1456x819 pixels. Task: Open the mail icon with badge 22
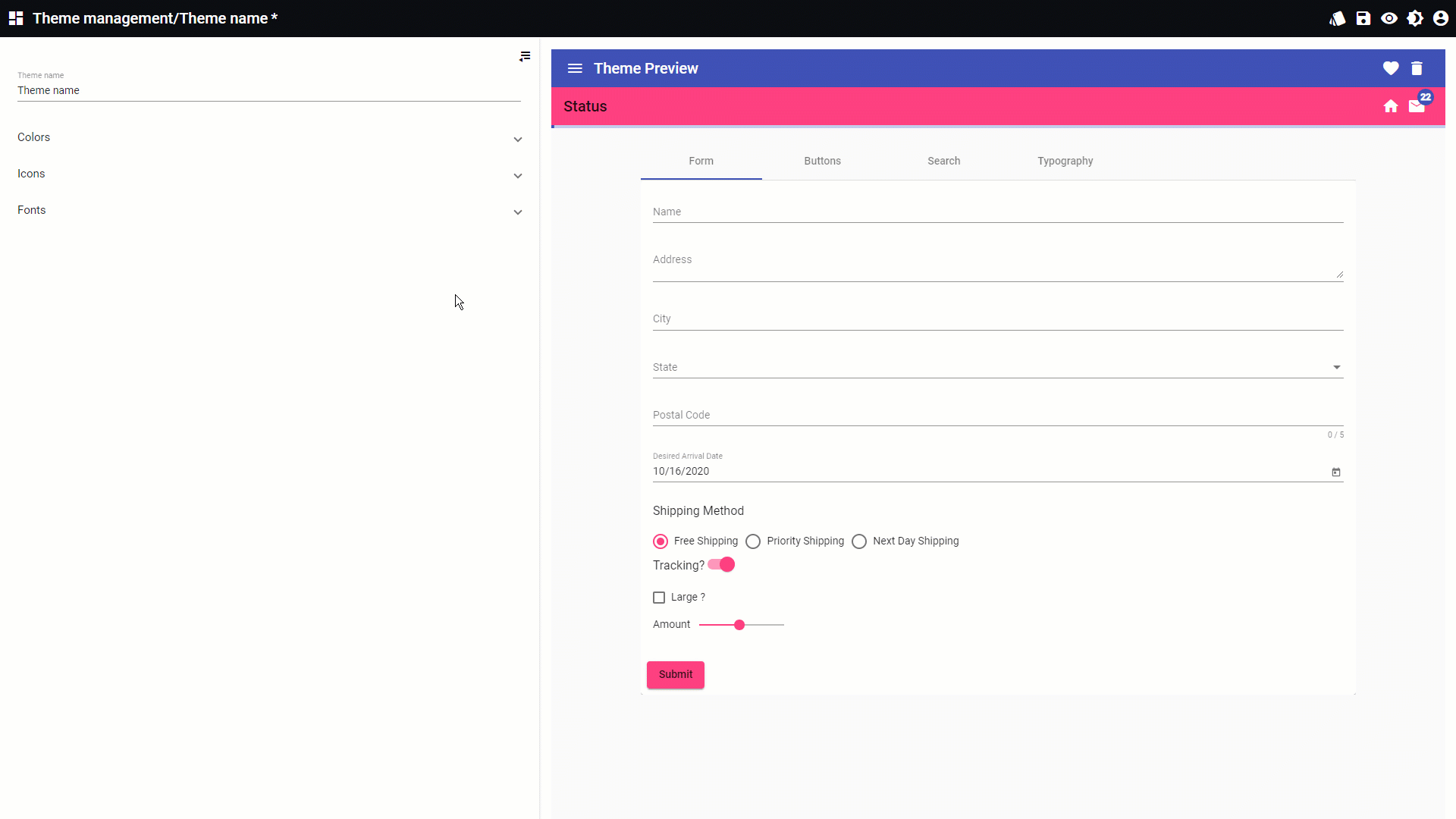1417,106
